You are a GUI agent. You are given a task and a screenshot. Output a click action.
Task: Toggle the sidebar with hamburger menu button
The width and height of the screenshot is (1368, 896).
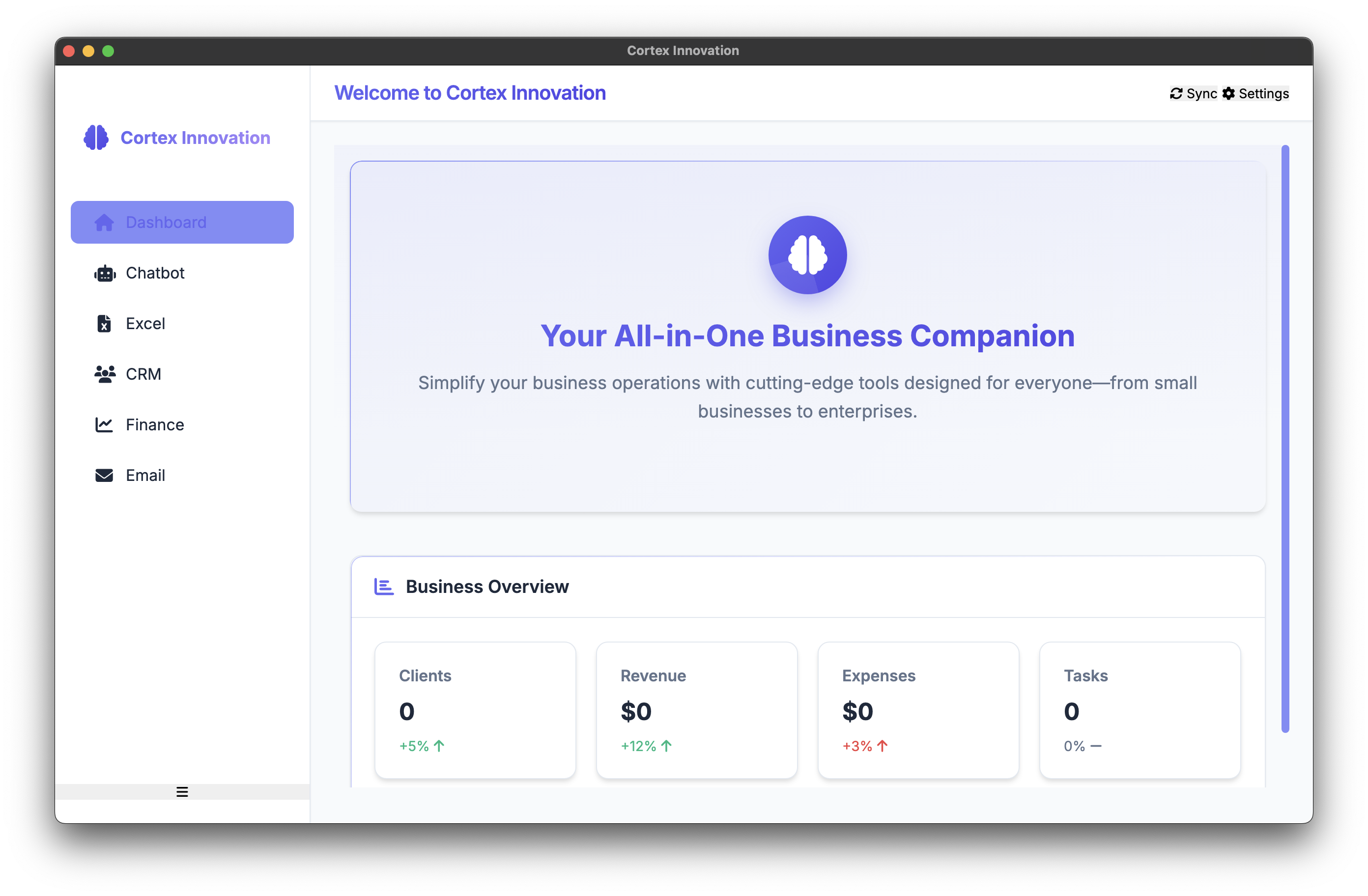(x=182, y=792)
